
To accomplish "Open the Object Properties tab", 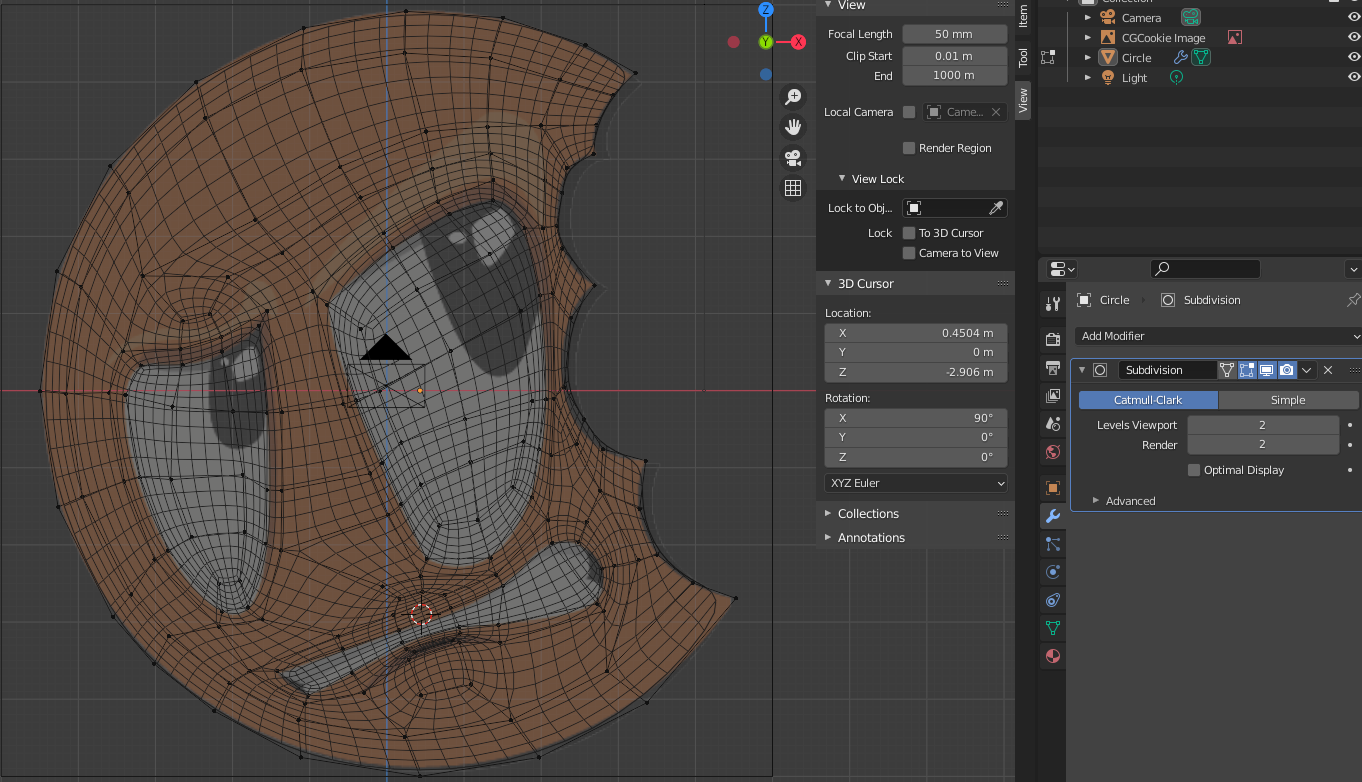I will 1052,487.
